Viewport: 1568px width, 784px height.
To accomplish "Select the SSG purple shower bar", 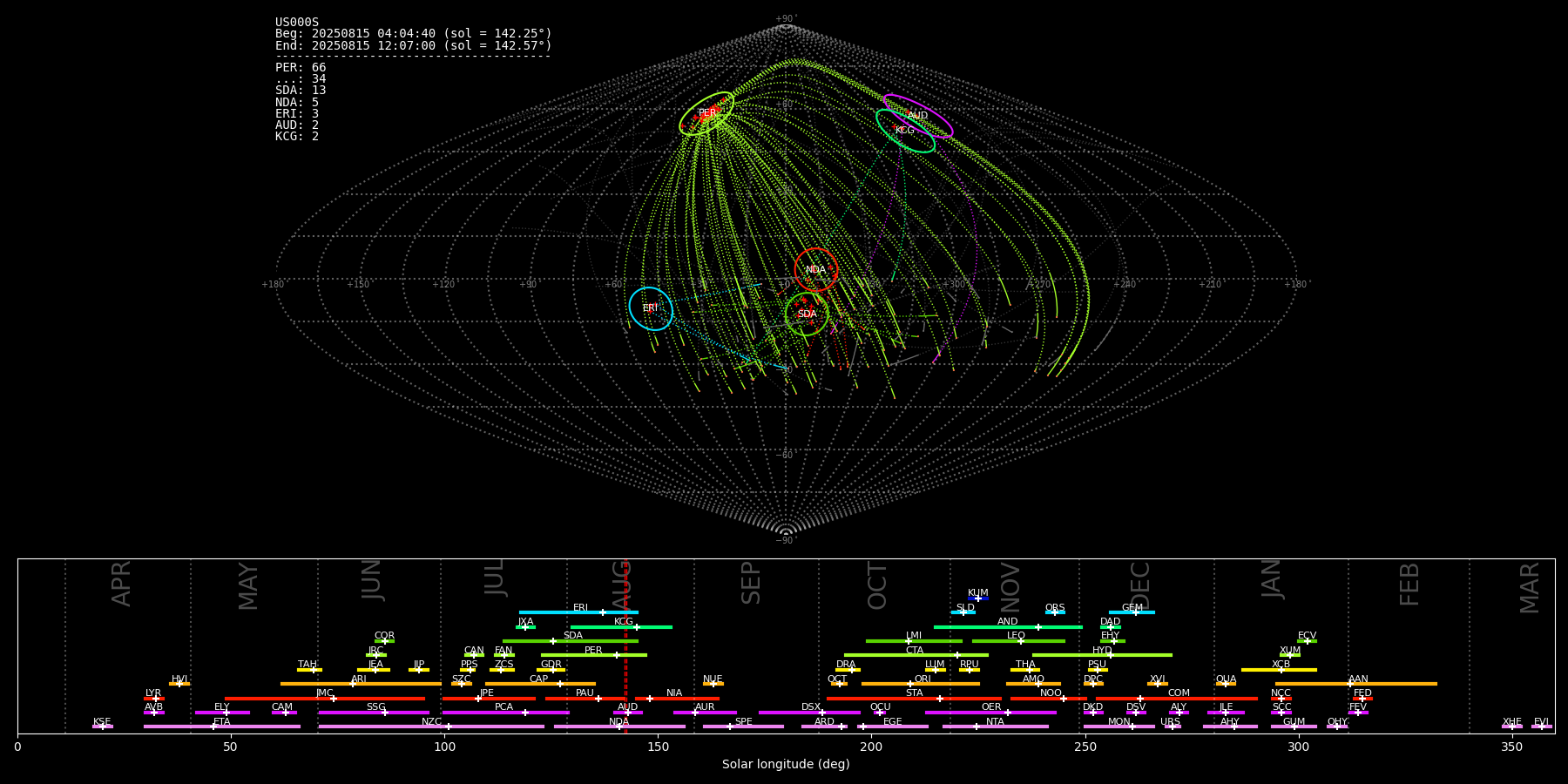I will [374, 713].
